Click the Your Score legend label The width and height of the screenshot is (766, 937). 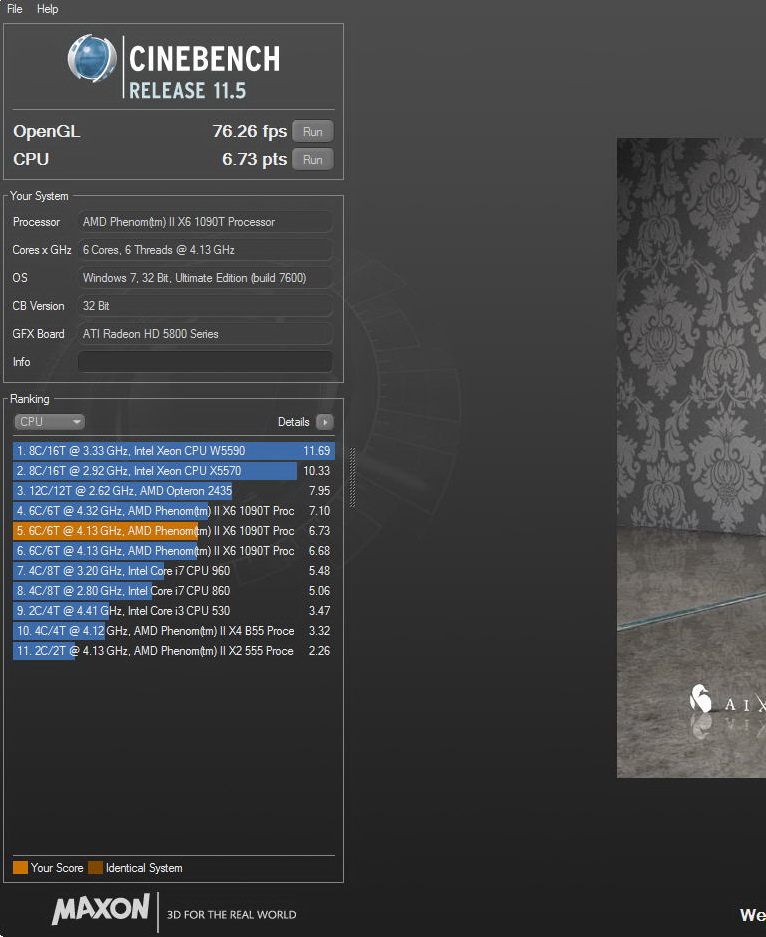pos(57,868)
